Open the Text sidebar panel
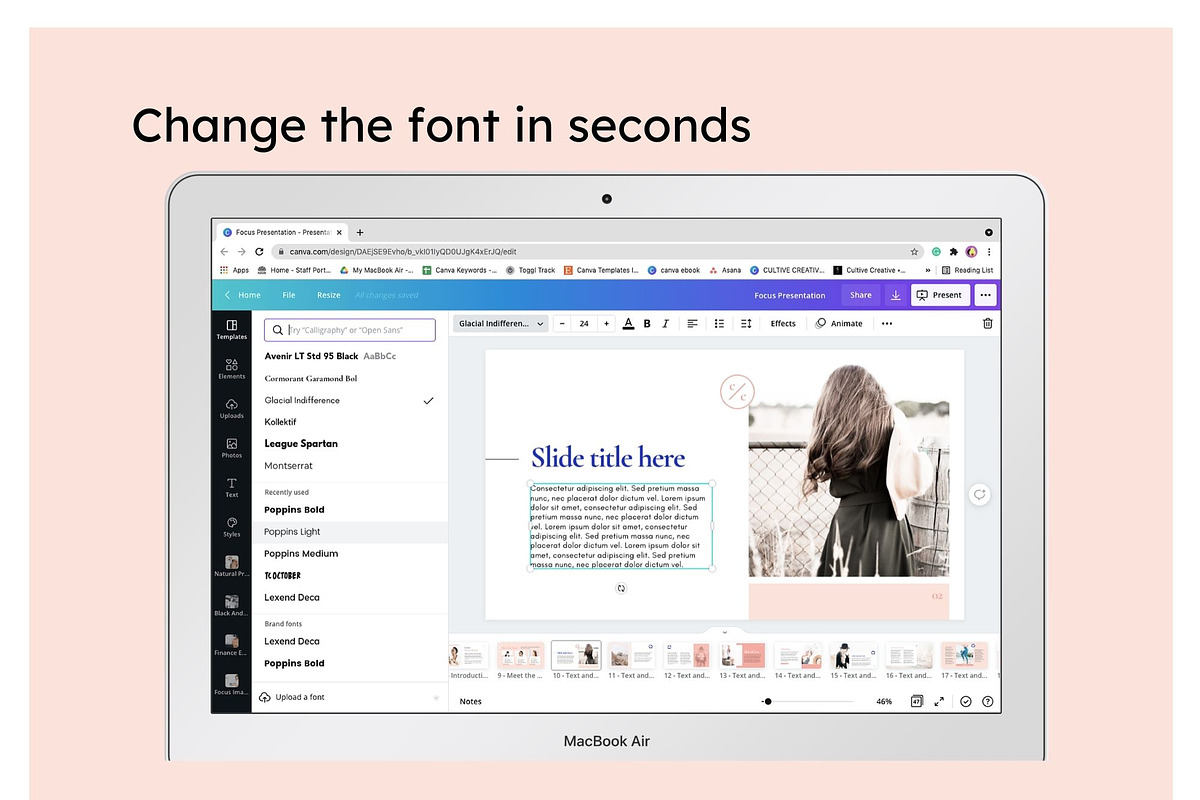This screenshot has width=1200, height=800. (x=231, y=487)
